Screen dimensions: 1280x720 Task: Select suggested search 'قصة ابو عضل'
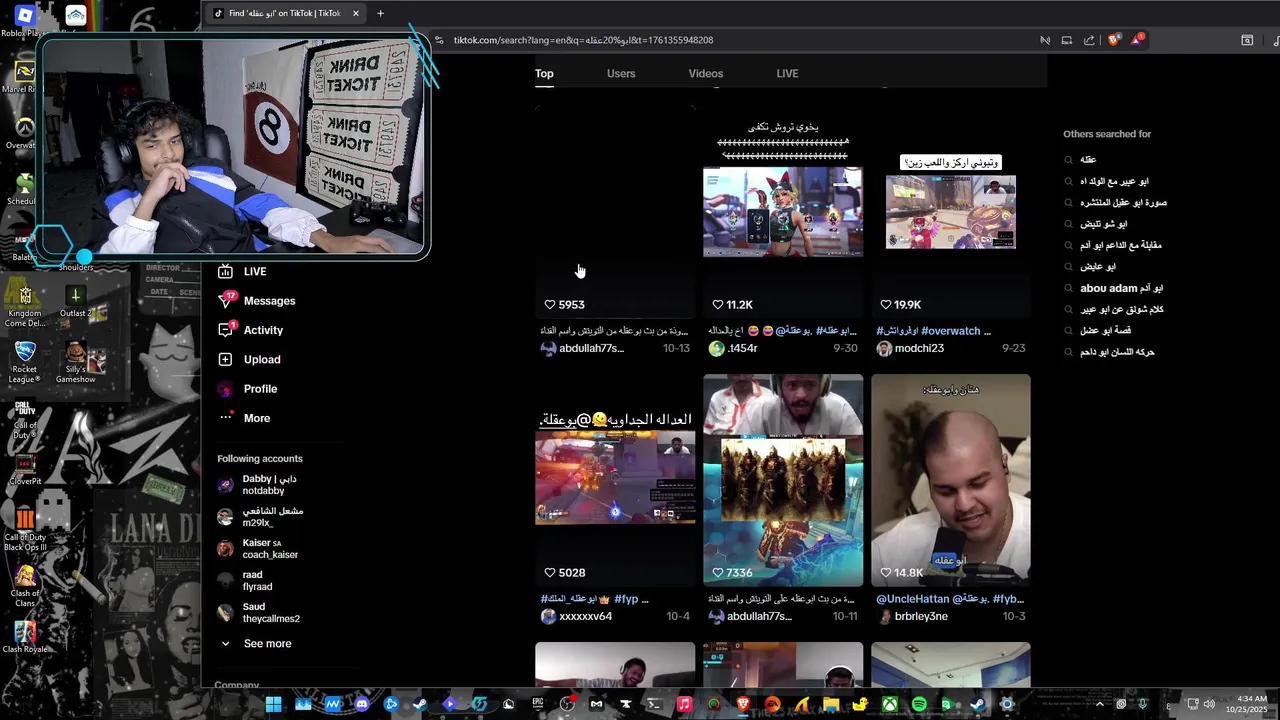click(1105, 331)
